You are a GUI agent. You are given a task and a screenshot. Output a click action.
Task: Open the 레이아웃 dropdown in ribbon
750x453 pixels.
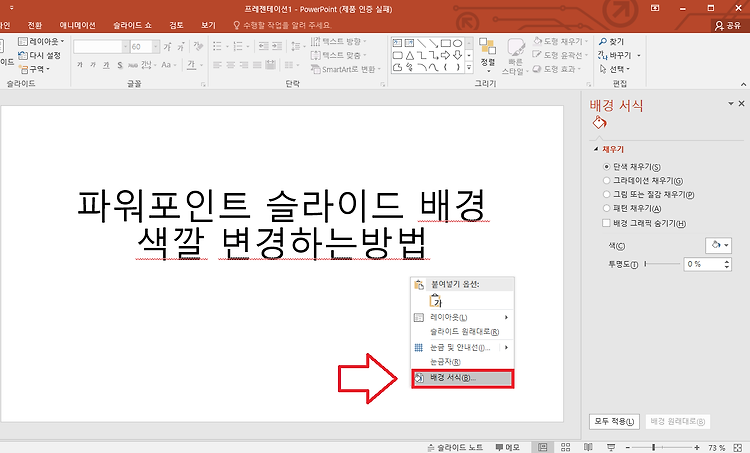pyautogui.click(x=41, y=42)
